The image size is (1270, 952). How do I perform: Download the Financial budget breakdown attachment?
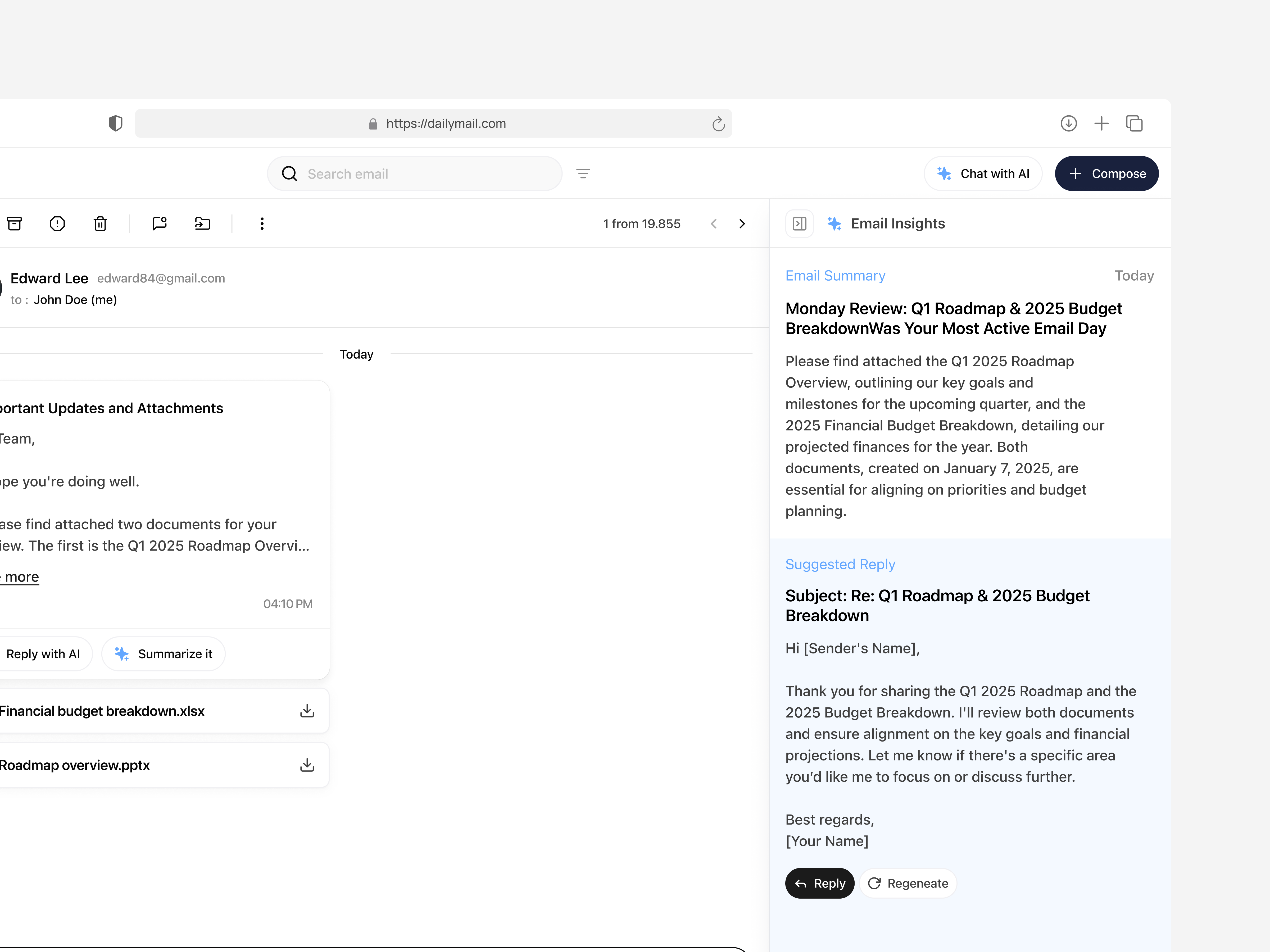point(307,710)
